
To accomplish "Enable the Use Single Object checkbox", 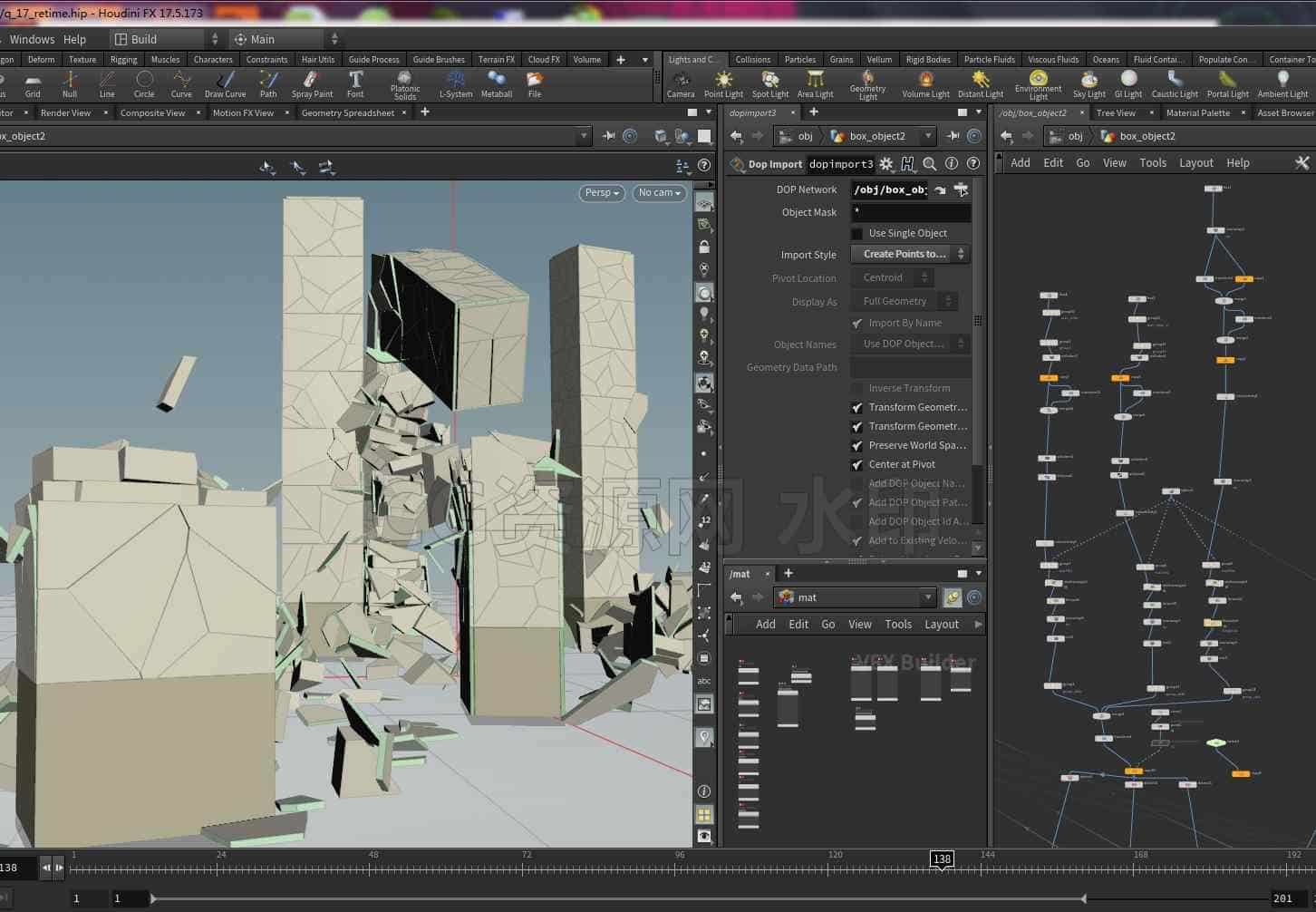I will (857, 234).
